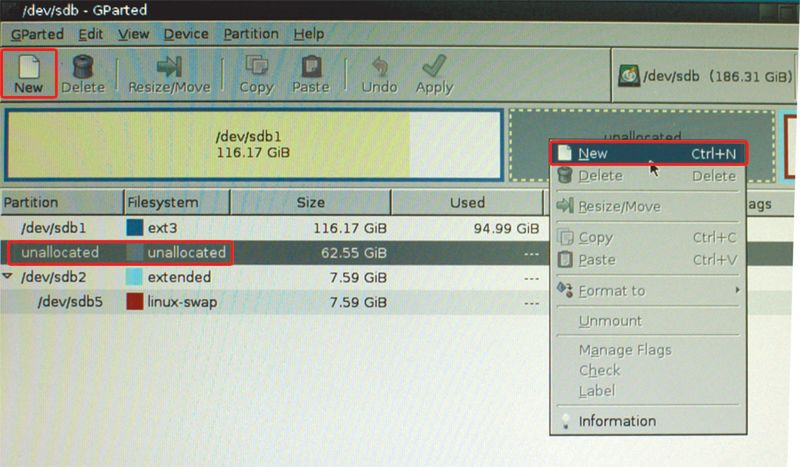Click the extended filesystem label
Viewport: 800px width, 467px height.
(x=179, y=277)
